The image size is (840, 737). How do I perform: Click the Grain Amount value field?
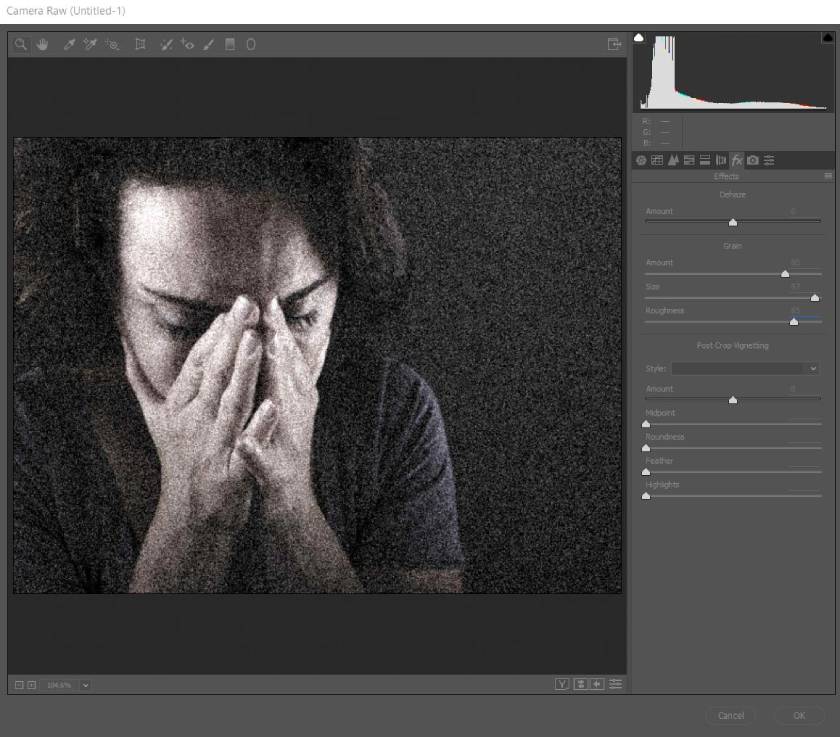[805, 262]
